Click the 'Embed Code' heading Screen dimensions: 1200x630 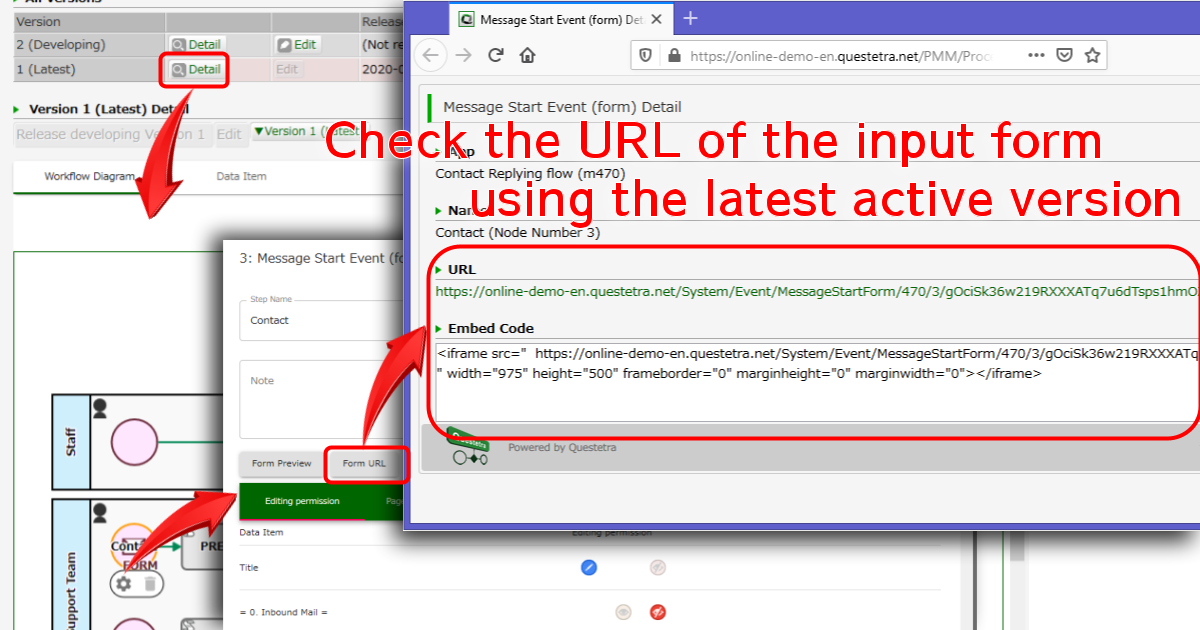point(491,328)
